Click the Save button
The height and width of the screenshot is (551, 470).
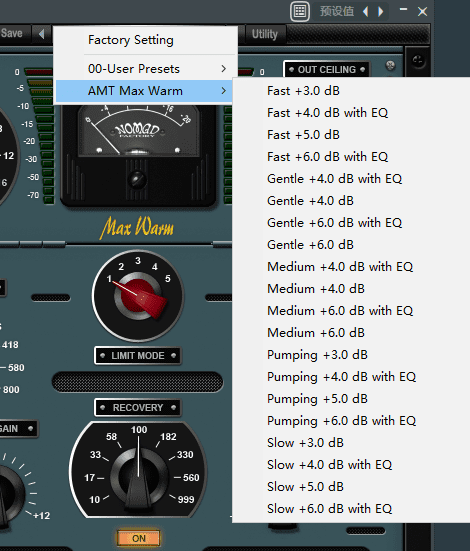(x=13, y=33)
